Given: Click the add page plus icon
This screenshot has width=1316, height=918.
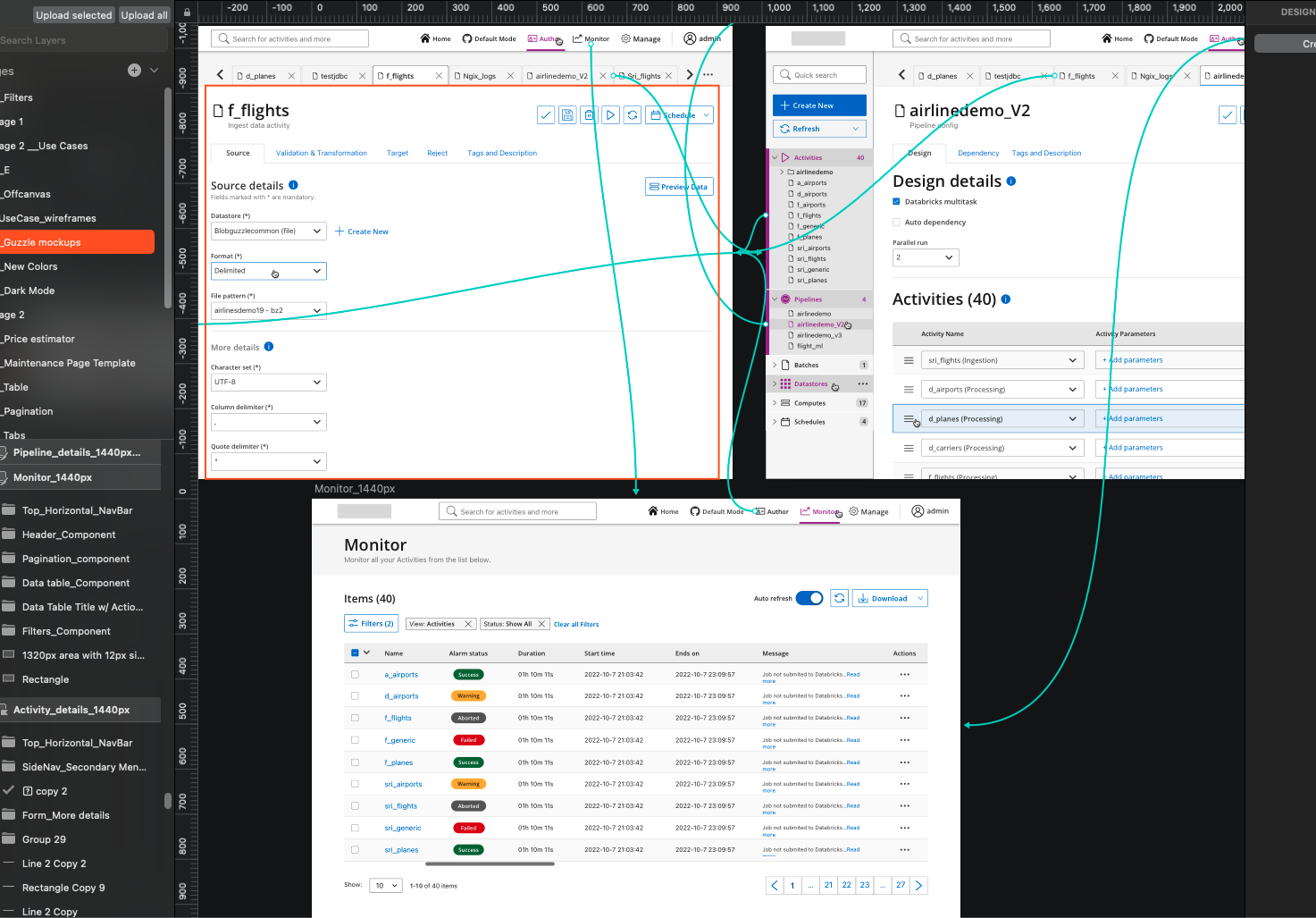Looking at the screenshot, I should (134, 71).
